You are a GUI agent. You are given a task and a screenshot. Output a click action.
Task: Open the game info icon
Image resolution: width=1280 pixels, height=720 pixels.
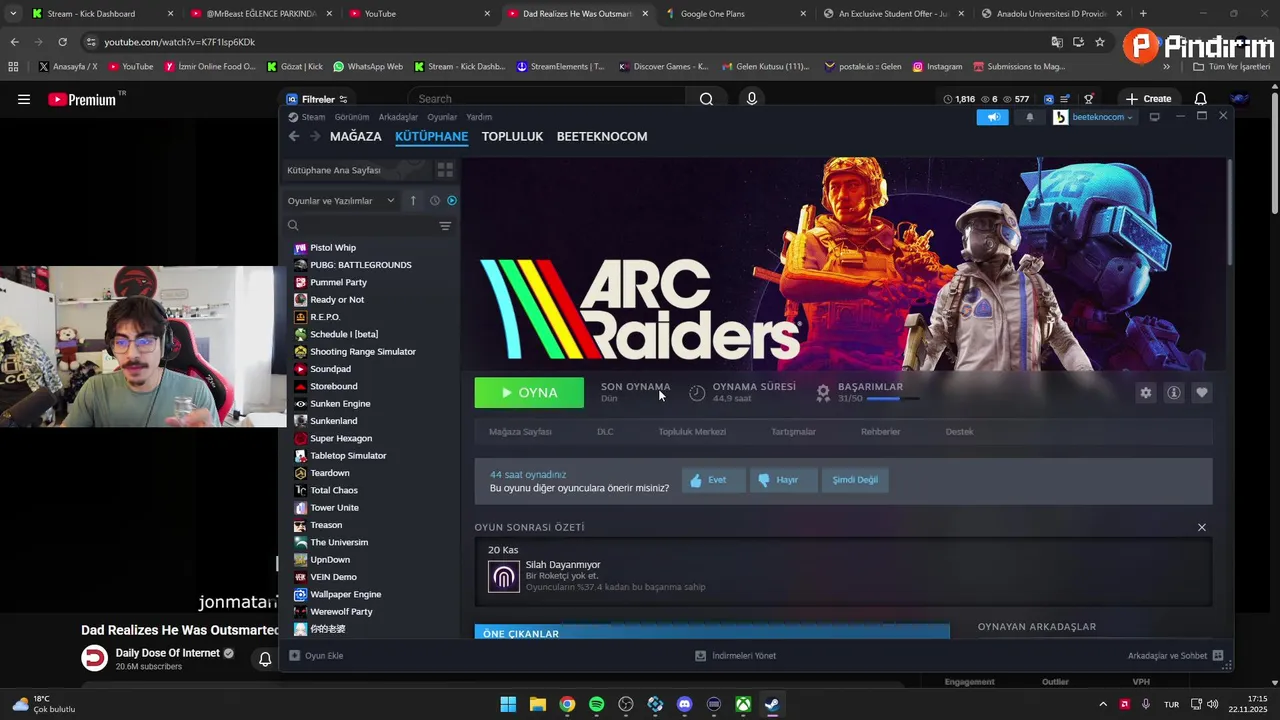(1174, 393)
